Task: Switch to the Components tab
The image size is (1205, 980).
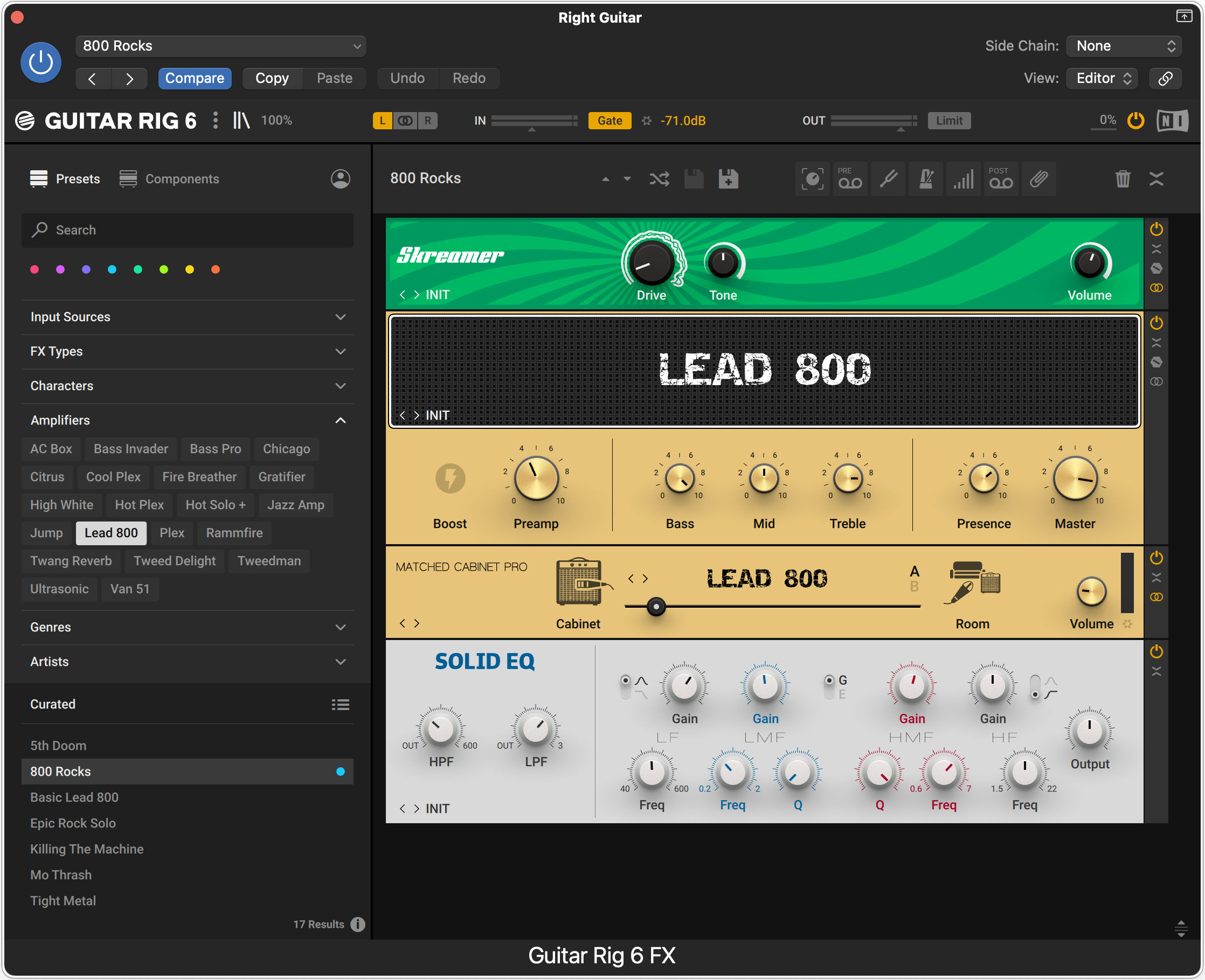Action: [x=169, y=179]
